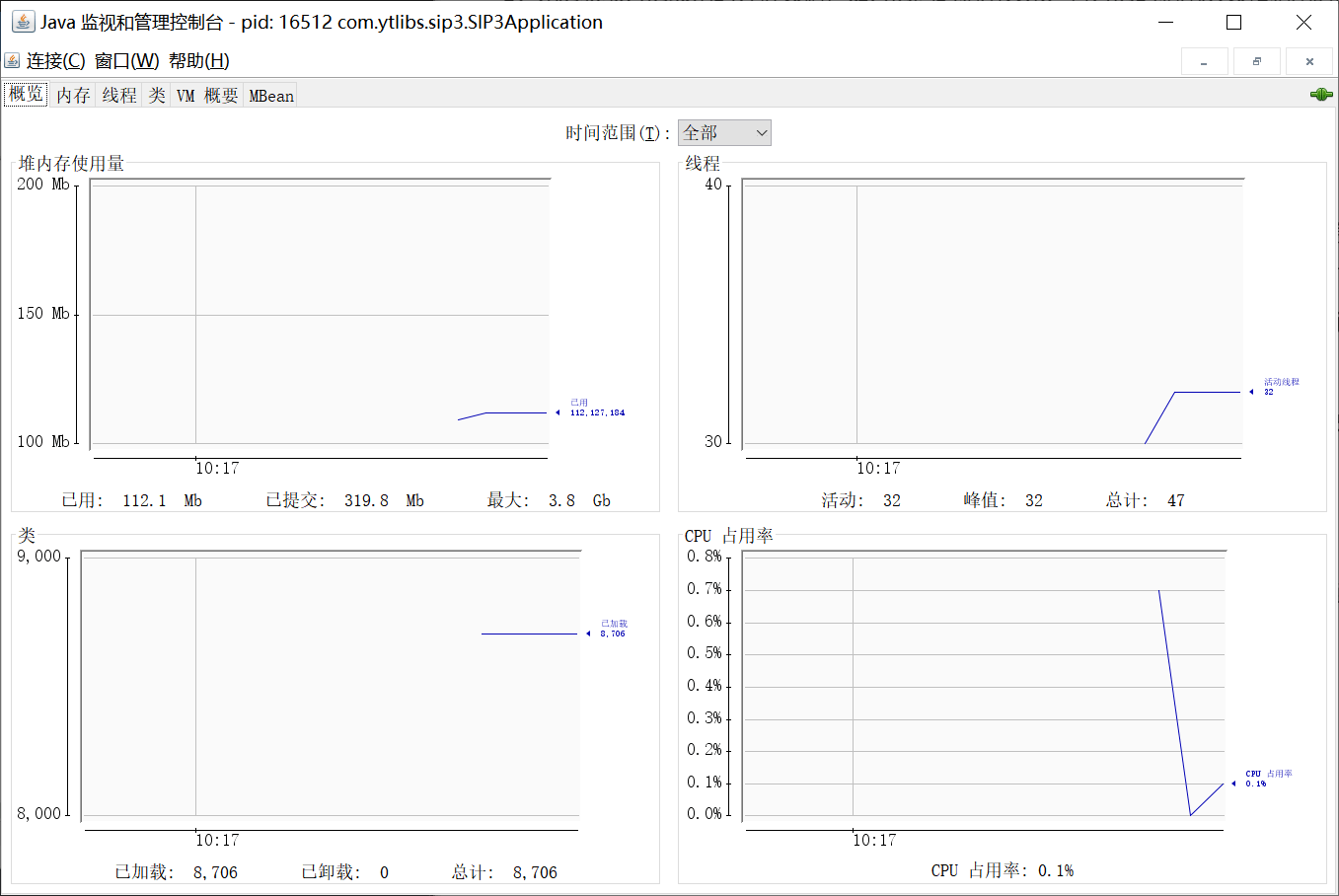Click the 总计: 8,706 class value
This screenshot has width=1339, height=896.
(504, 872)
